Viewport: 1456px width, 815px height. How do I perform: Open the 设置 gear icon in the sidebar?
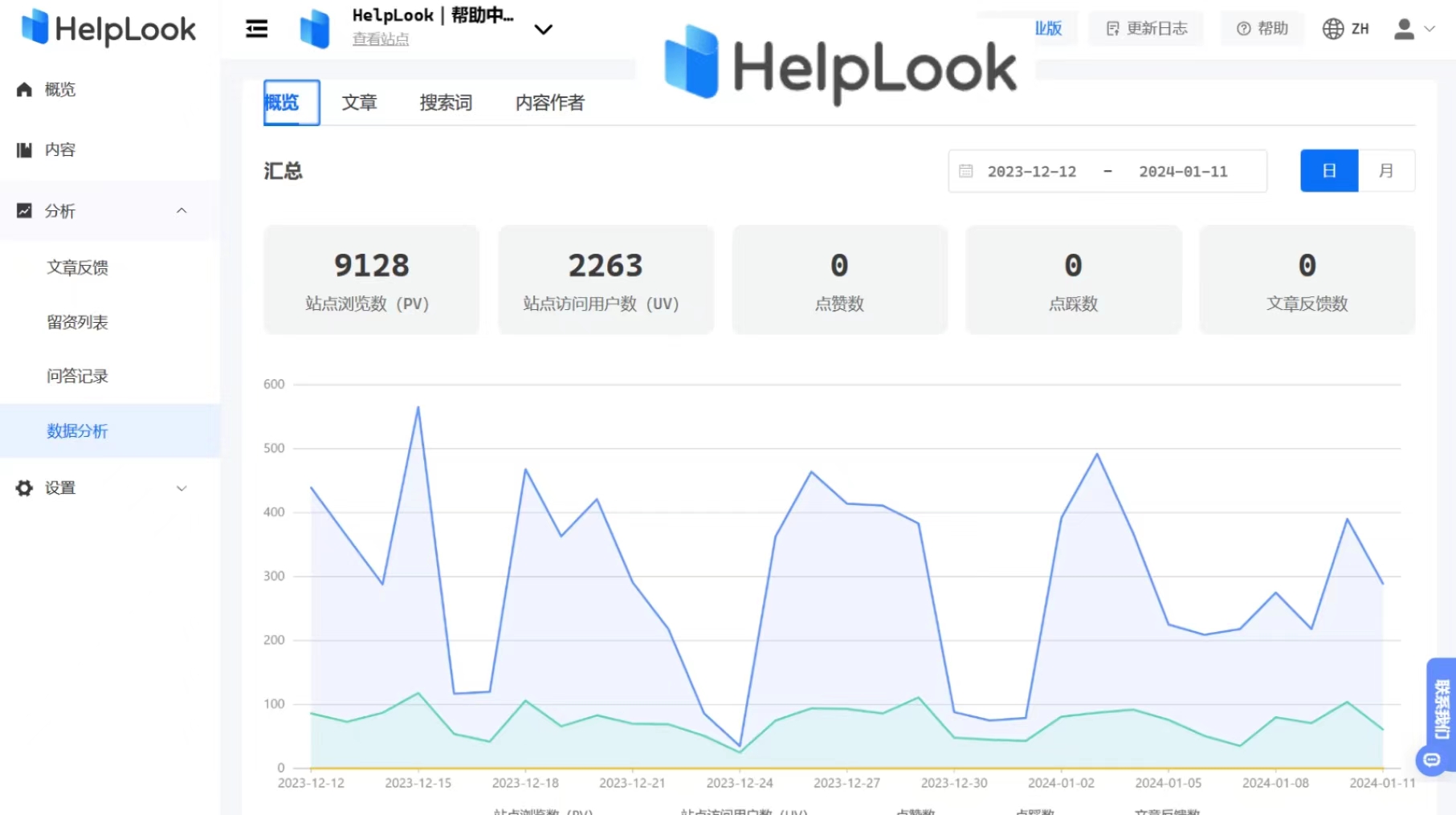(x=24, y=488)
